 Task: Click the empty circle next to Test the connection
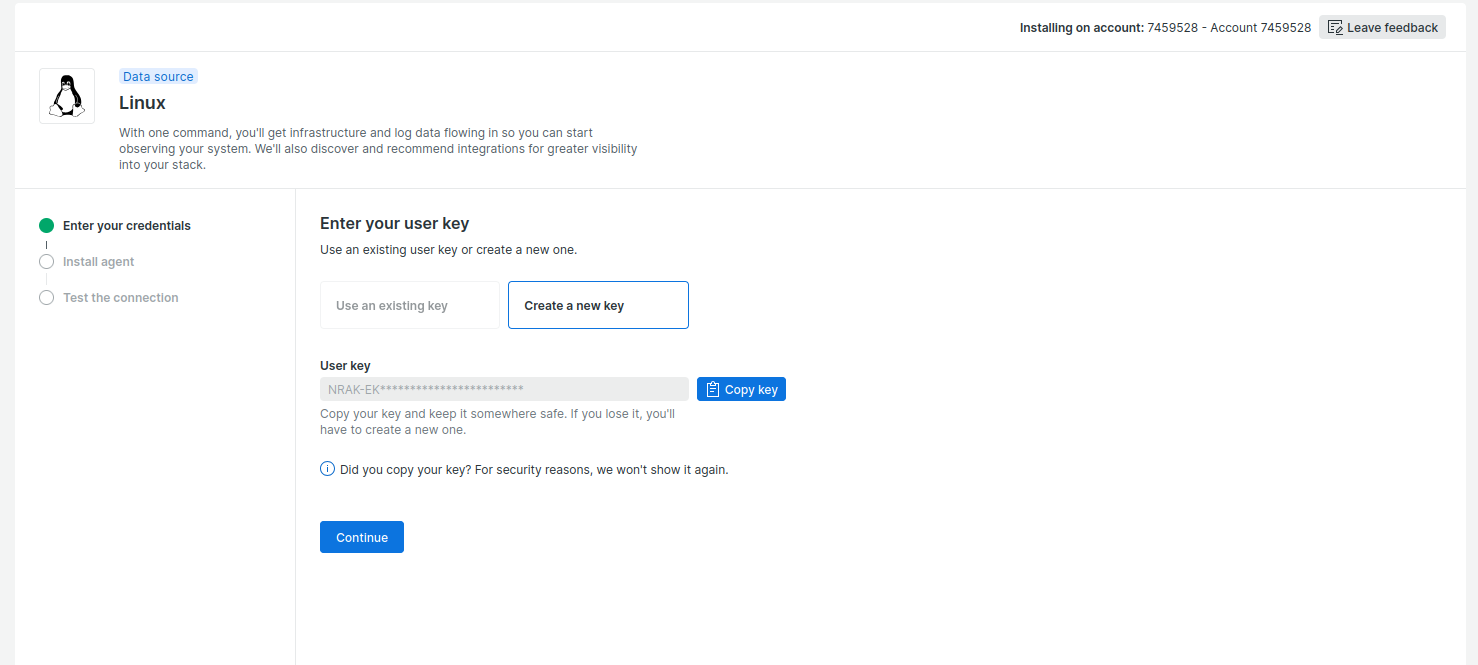point(46,298)
